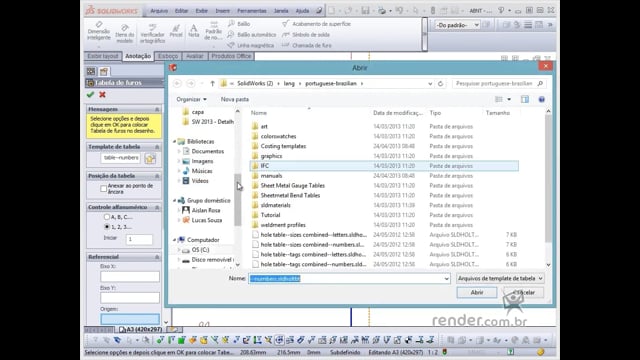This screenshot has height=360, width=640.
Task: Browse for table template file icon
Action: (150, 159)
